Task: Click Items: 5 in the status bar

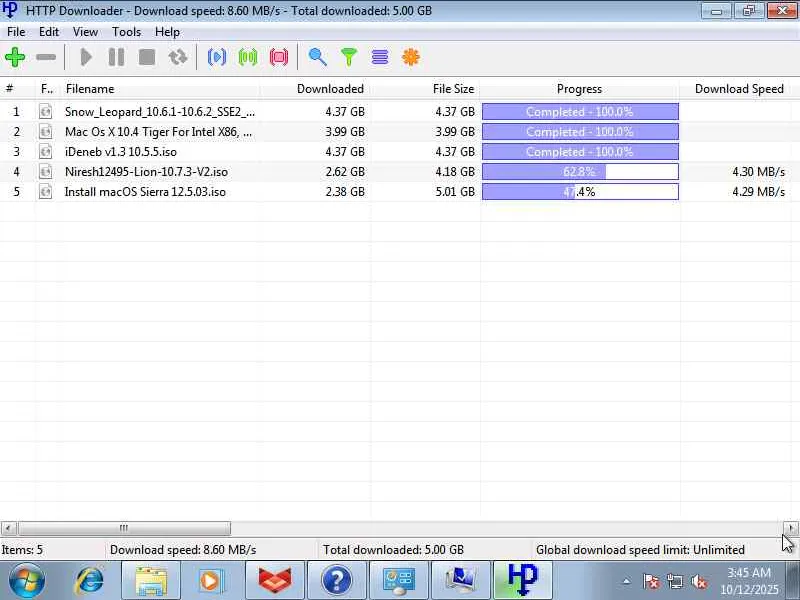Action: tap(22, 550)
